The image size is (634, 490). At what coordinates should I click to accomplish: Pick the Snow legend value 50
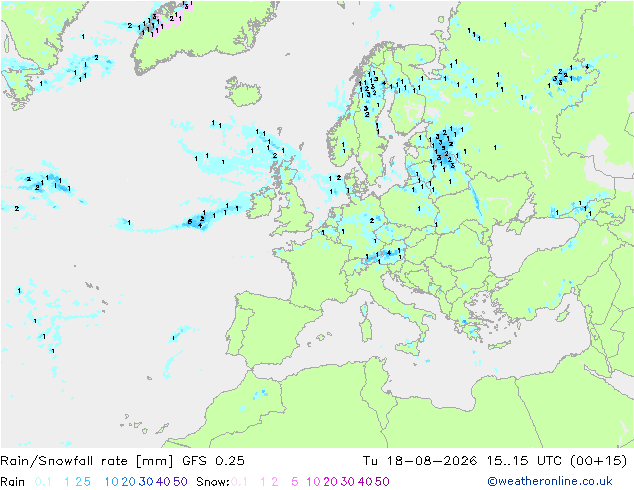[383, 482]
